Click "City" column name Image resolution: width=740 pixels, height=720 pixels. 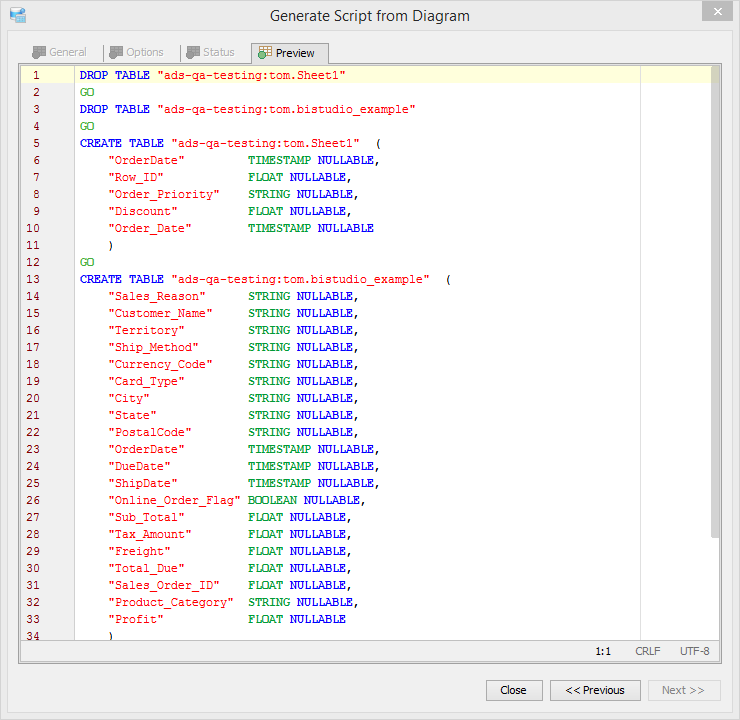[x=129, y=398]
